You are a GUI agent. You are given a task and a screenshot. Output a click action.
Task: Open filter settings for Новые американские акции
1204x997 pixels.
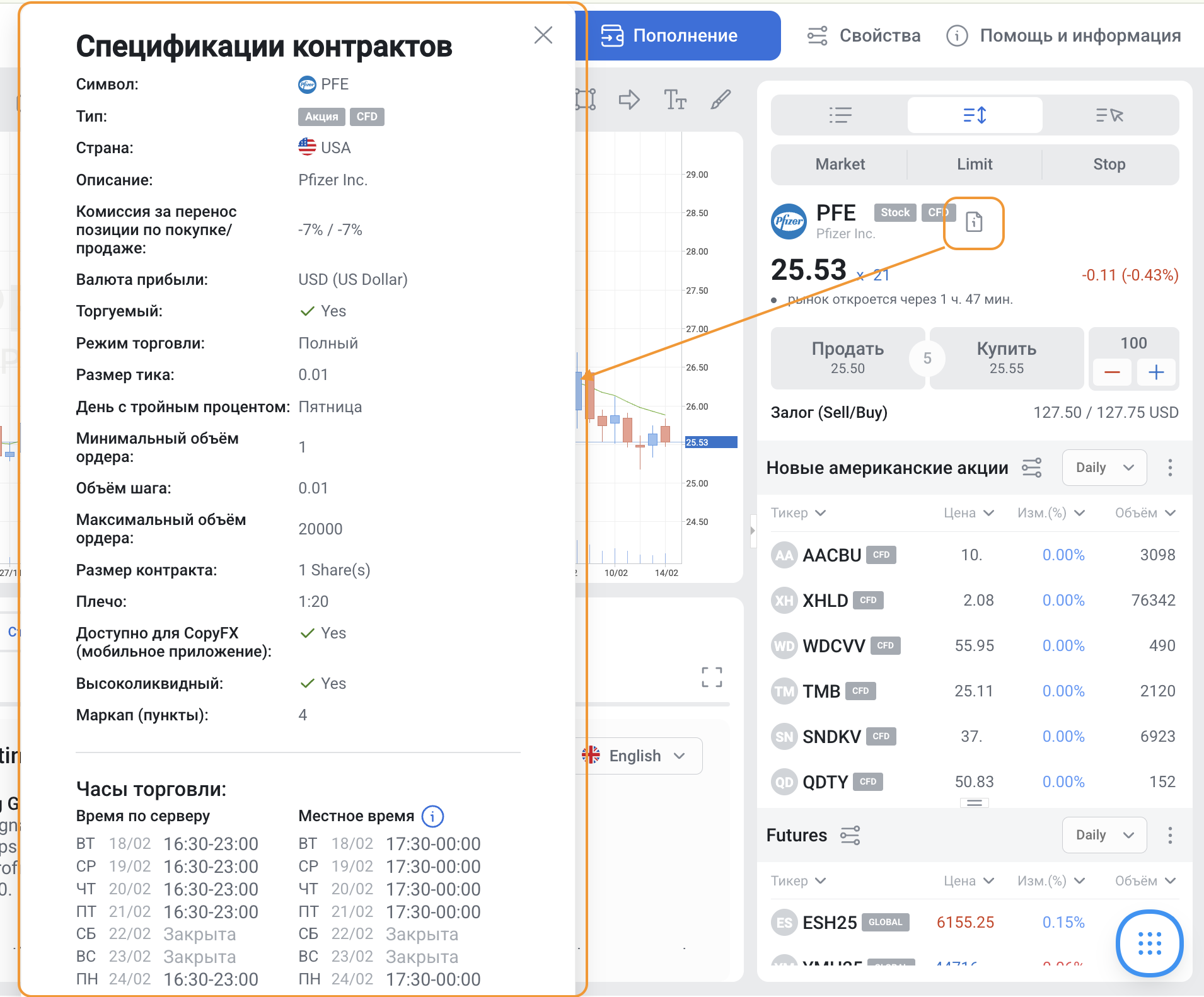(1032, 468)
